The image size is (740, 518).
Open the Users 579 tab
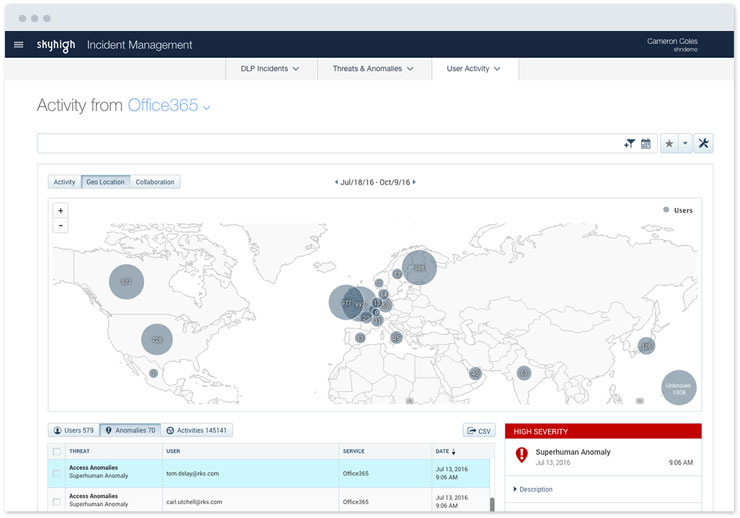click(74, 430)
